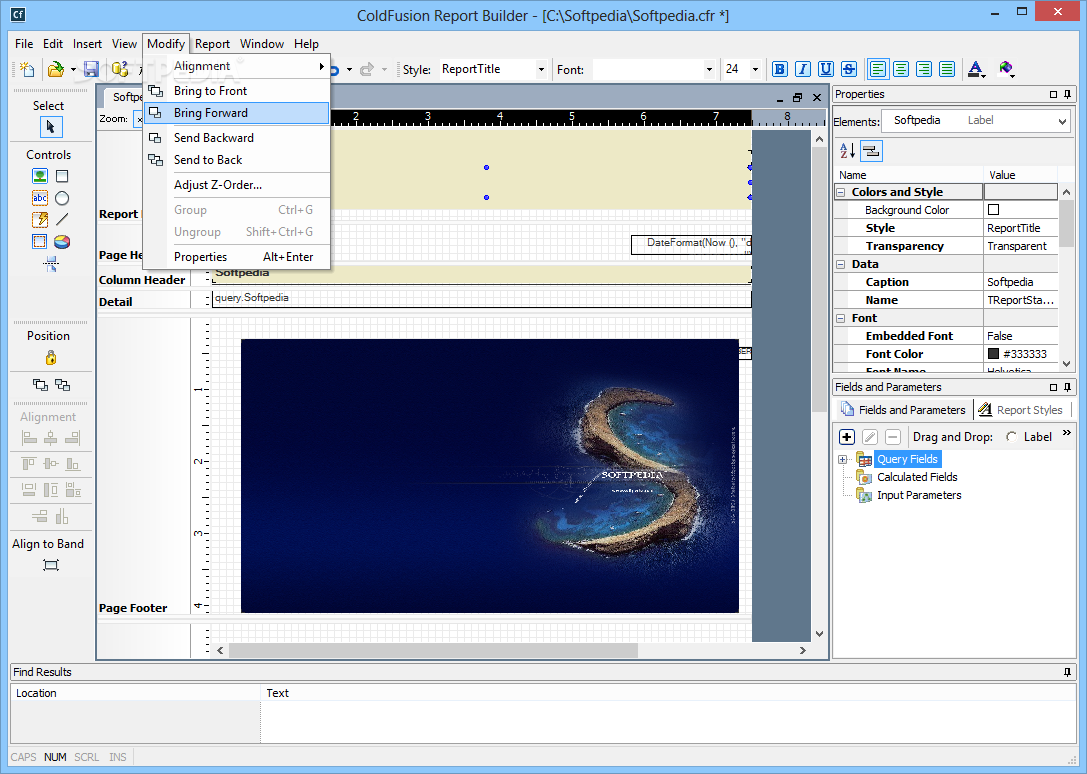Viewport: 1087px width, 774px height.
Task: Select the pointer tool under Select
Action: pos(50,127)
